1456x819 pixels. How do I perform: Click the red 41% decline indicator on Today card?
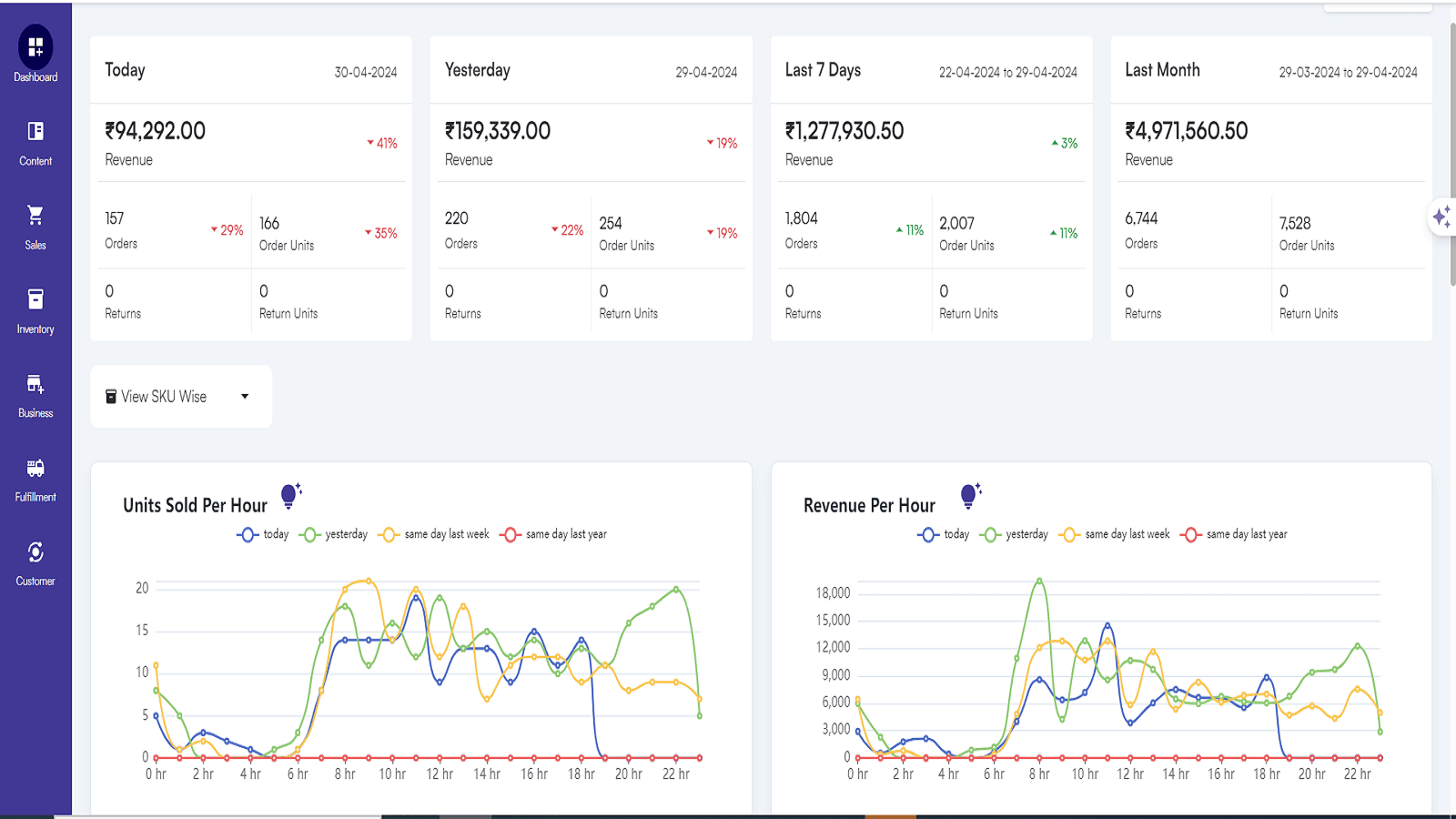pos(382,143)
